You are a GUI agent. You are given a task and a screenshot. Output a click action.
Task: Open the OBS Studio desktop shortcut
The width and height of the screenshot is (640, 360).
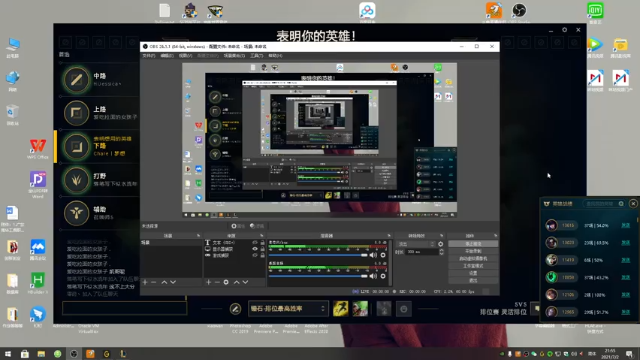(519, 12)
